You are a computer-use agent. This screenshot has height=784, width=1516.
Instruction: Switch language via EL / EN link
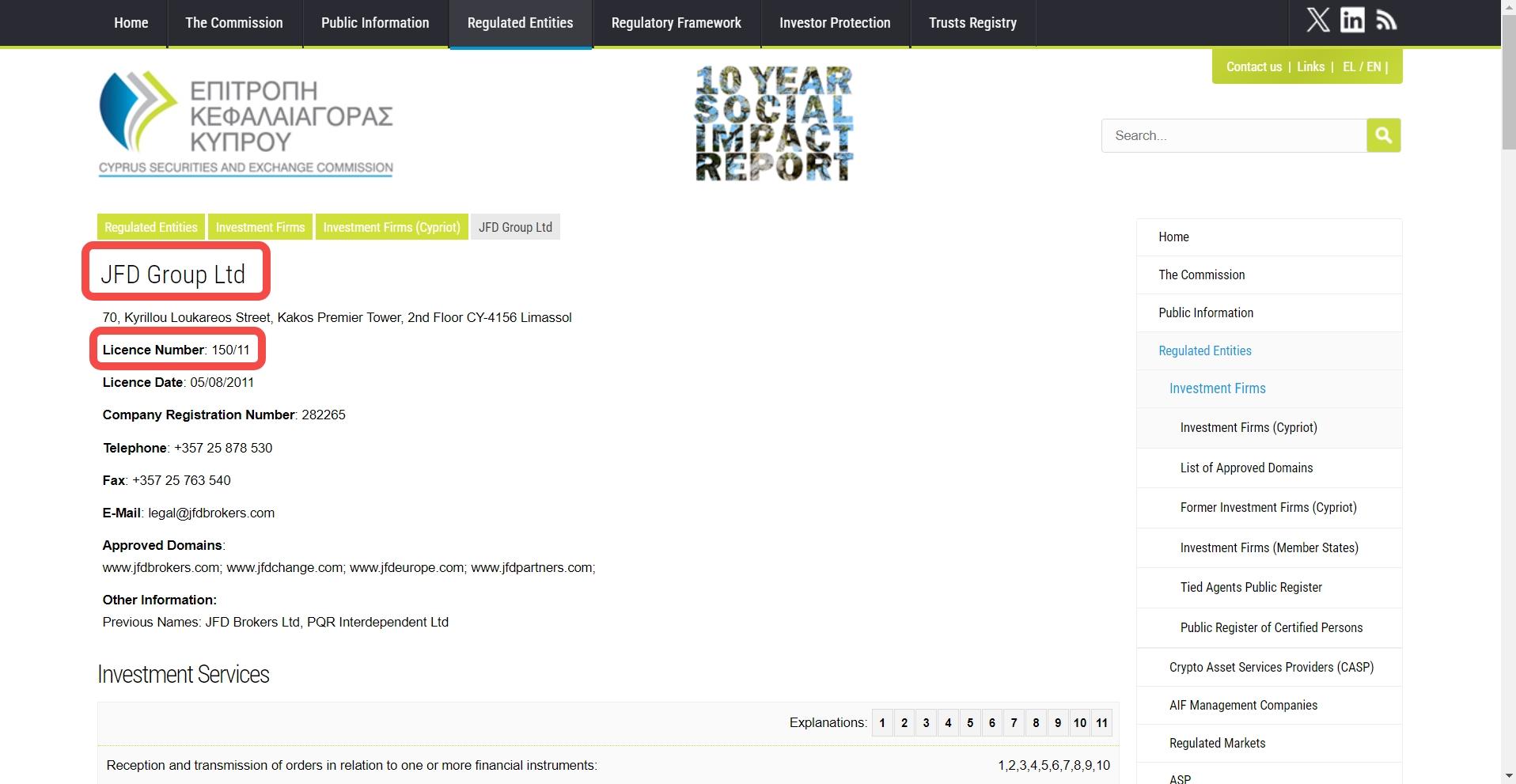pyautogui.click(x=1362, y=66)
